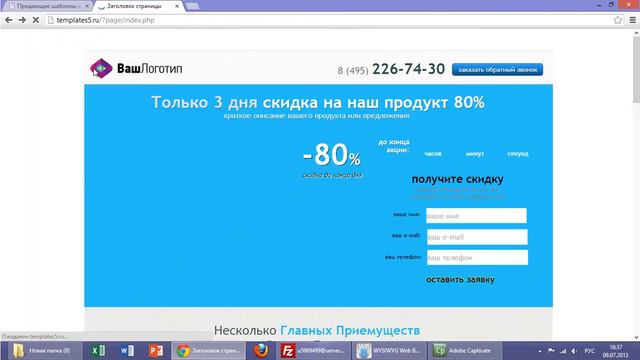Click the -80% discount text
Screen dimensions: 640x360
click(332, 155)
